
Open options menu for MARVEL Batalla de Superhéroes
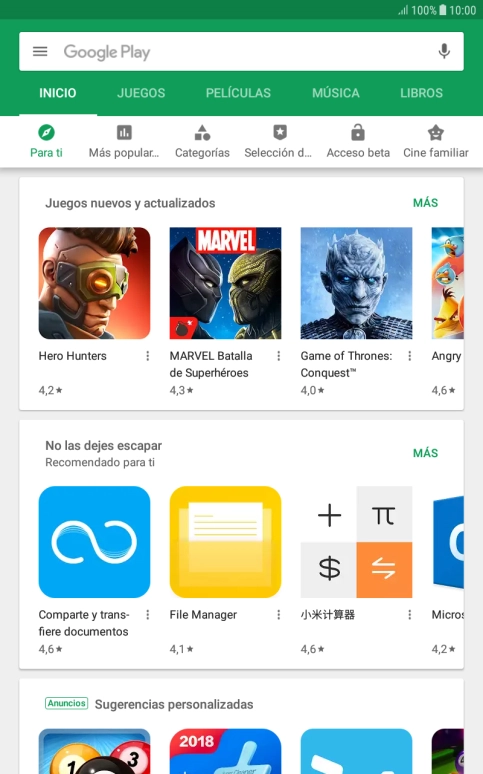tap(279, 356)
